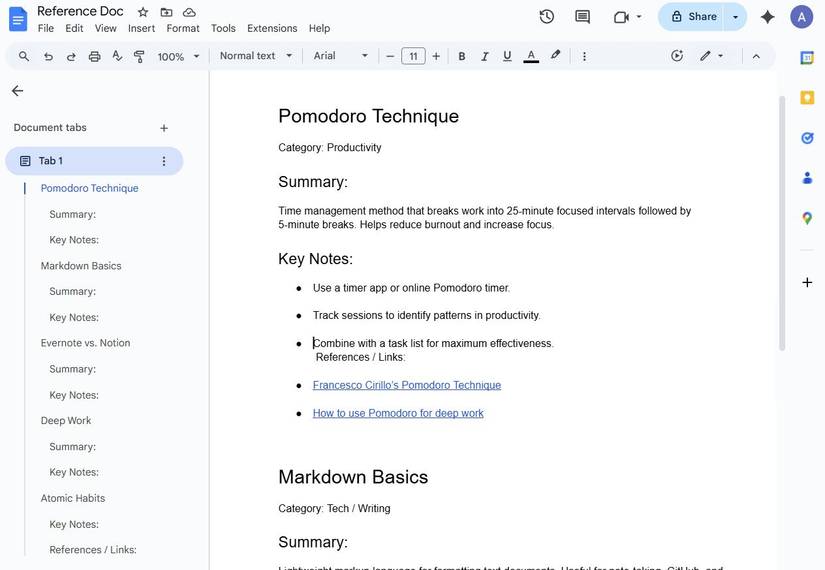Open the text color picker
This screenshot has width=825, height=570.
point(531,56)
